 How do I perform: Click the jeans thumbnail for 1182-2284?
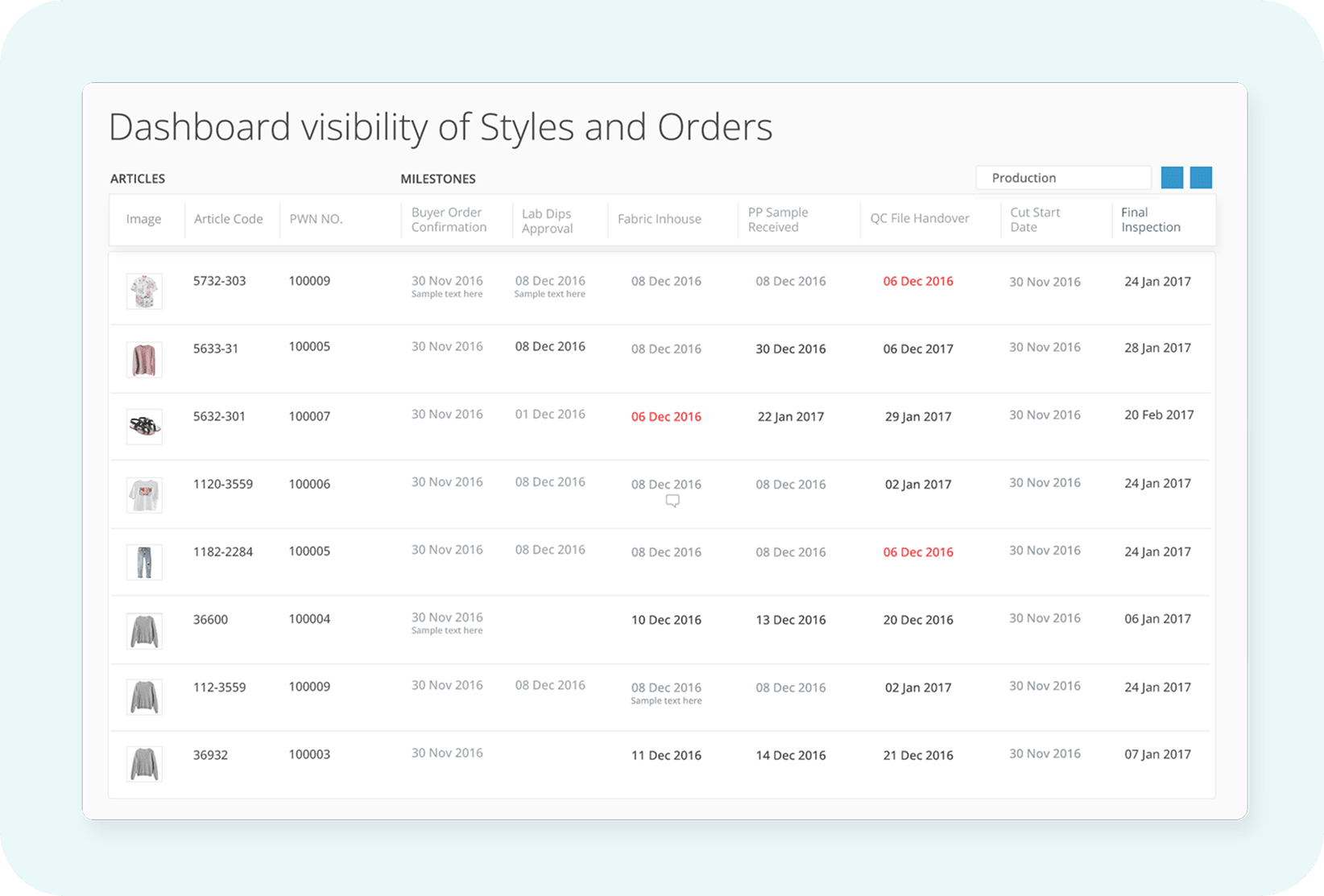(x=144, y=562)
